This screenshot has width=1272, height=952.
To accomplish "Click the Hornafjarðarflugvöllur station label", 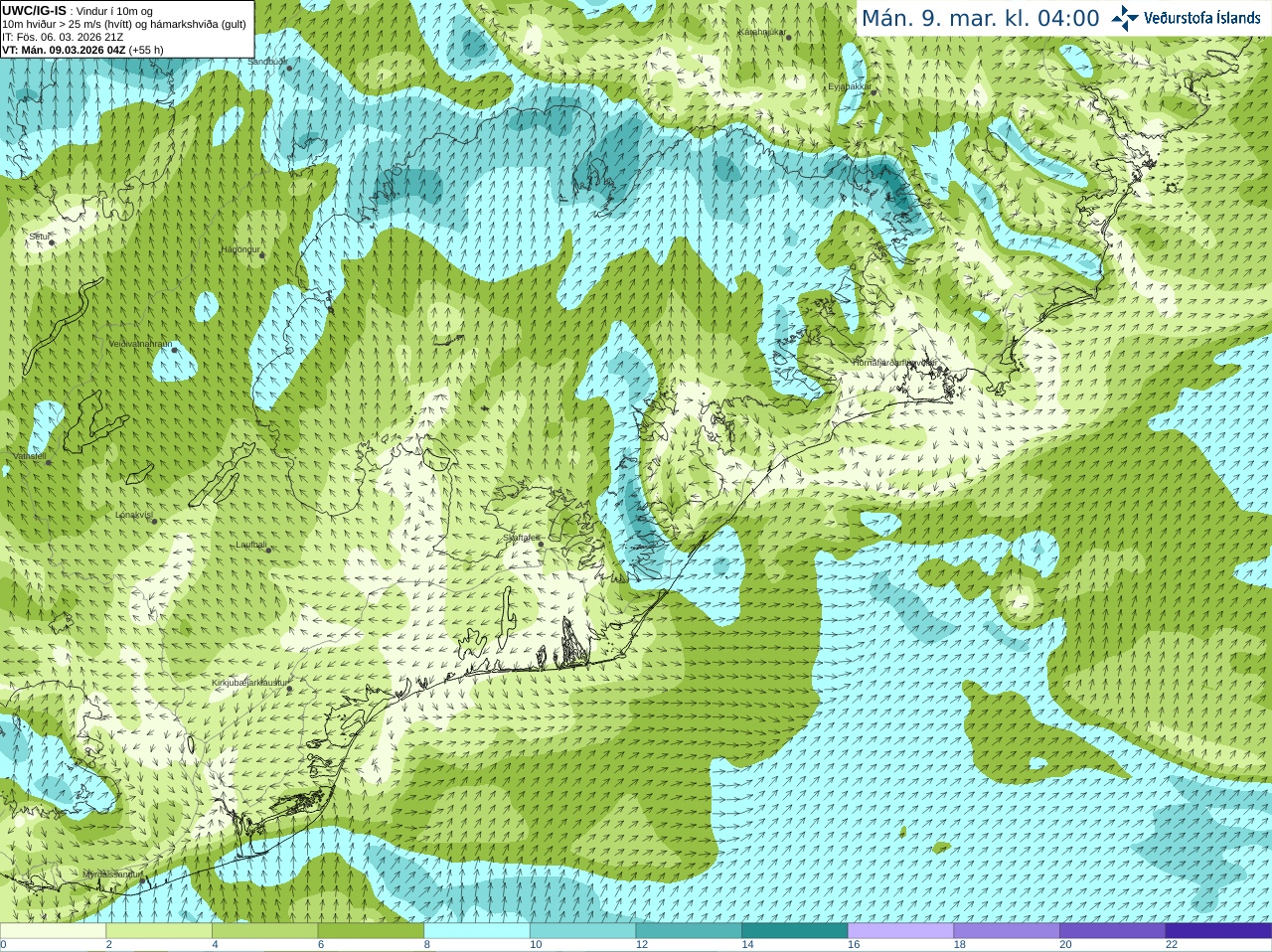I will click(894, 363).
